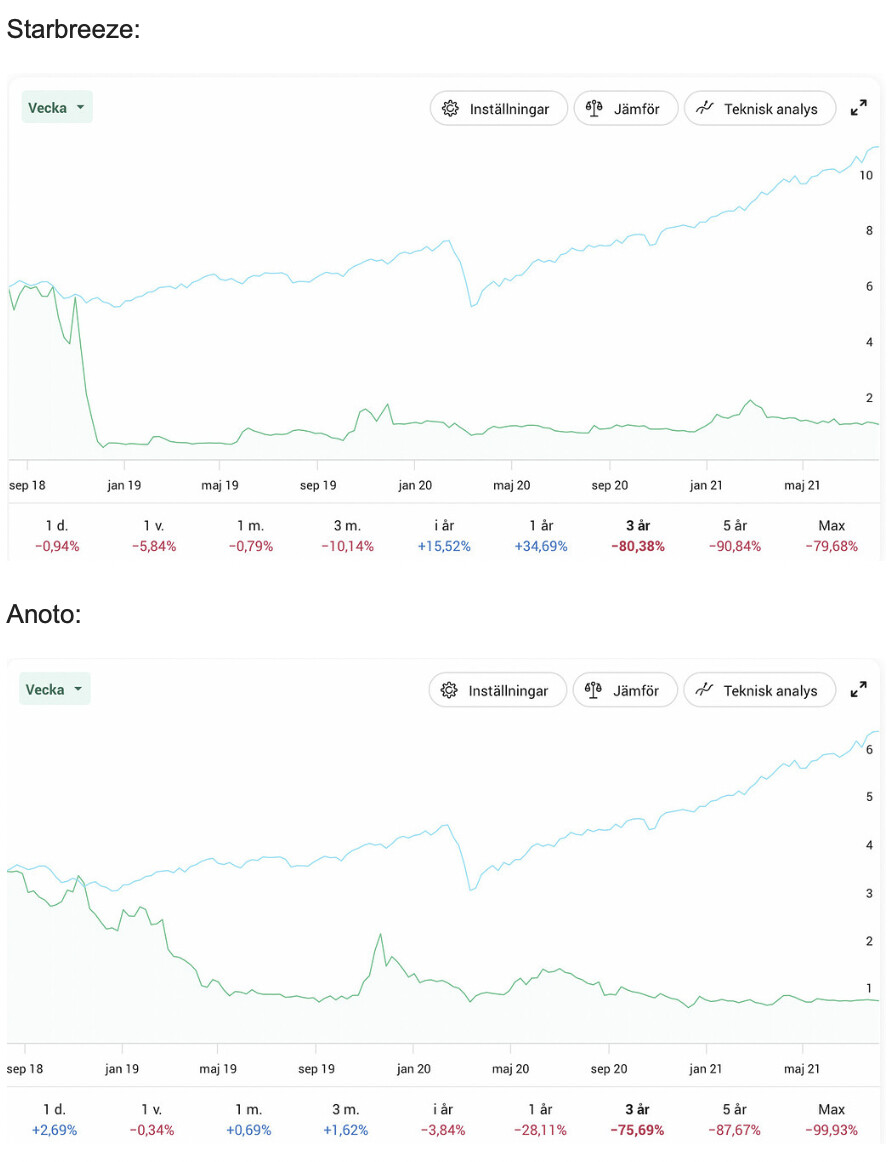Click the scales icon in the Starbreeze Jämför button
The height and width of the screenshot is (1162, 896).
(x=594, y=109)
